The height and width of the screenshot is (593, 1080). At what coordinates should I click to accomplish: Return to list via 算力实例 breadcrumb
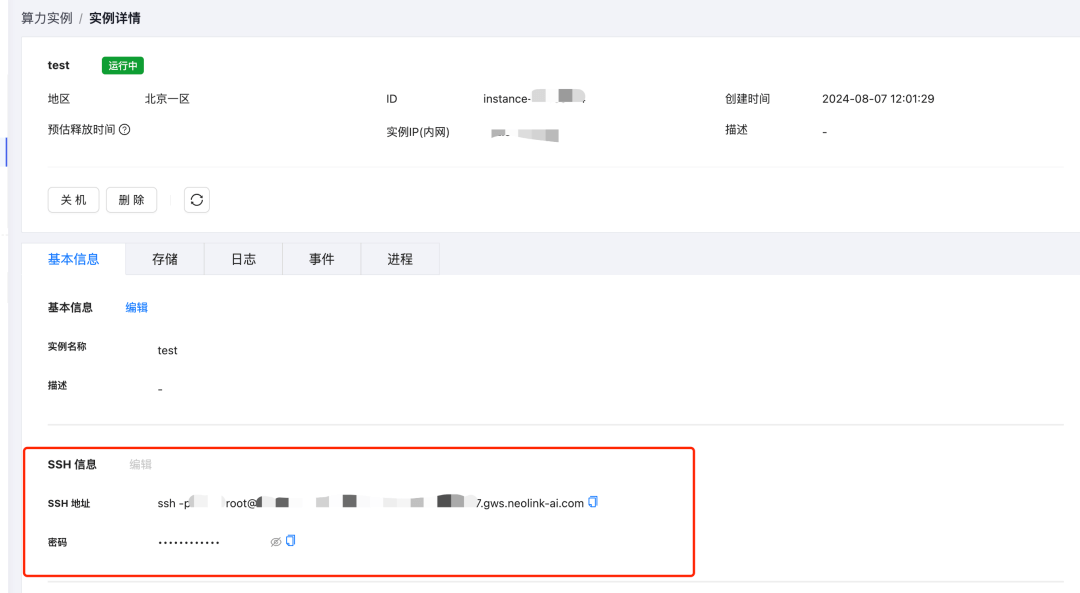(45, 17)
